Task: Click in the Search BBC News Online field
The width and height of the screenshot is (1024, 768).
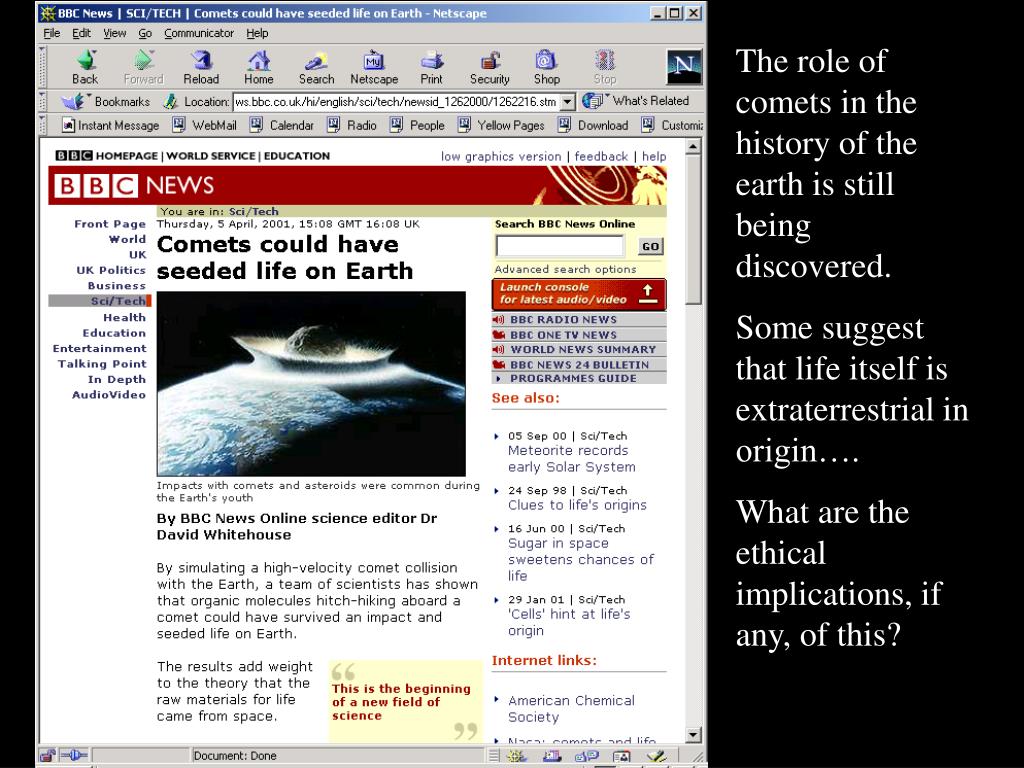Action: click(560, 246)
